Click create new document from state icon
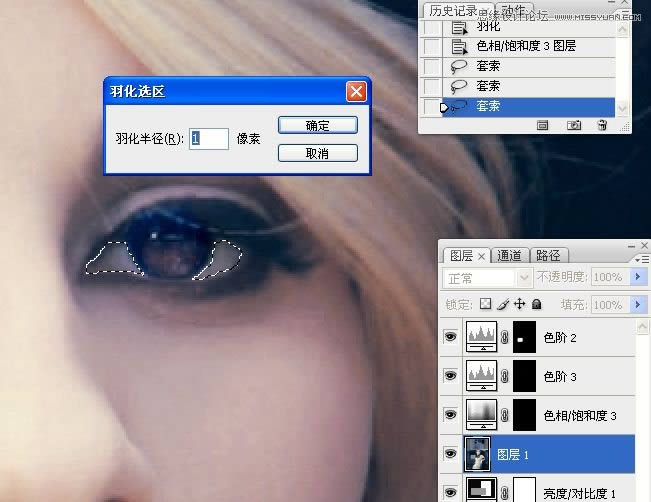651x502 pixels. coord(543,126)
